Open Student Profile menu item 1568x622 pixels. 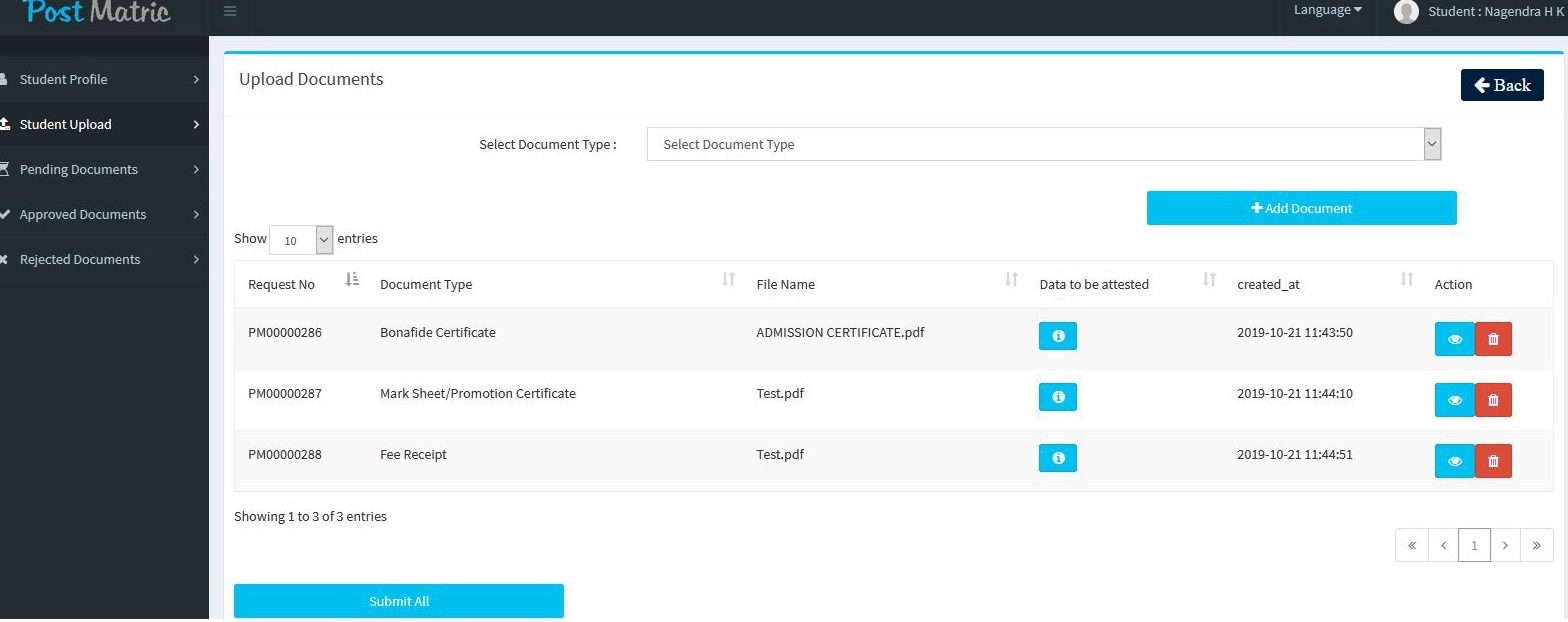tap(104, 79)
